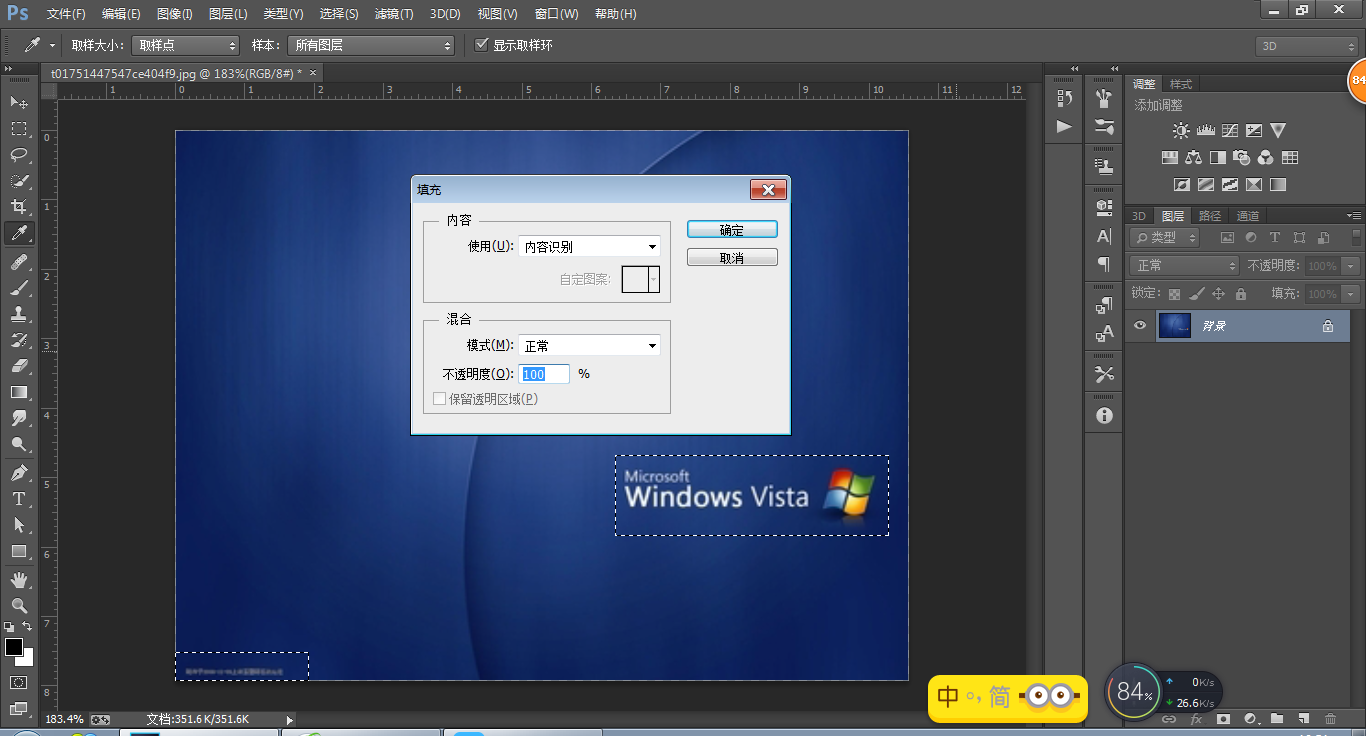Select the Move tool
This screenshot has width=1366, height=736.
pyautogui.click(x=19, y=103)
